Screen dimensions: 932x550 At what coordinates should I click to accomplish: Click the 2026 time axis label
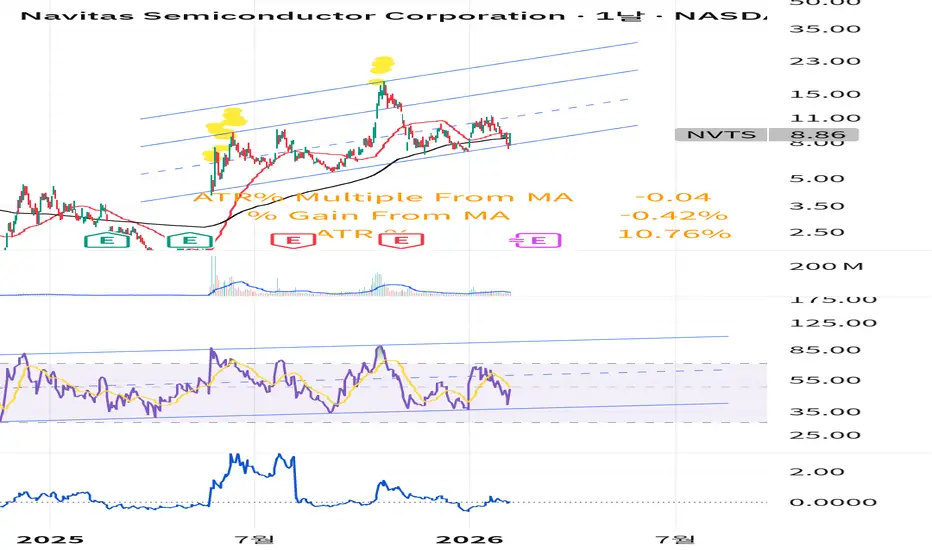click(x=470, y=539)
